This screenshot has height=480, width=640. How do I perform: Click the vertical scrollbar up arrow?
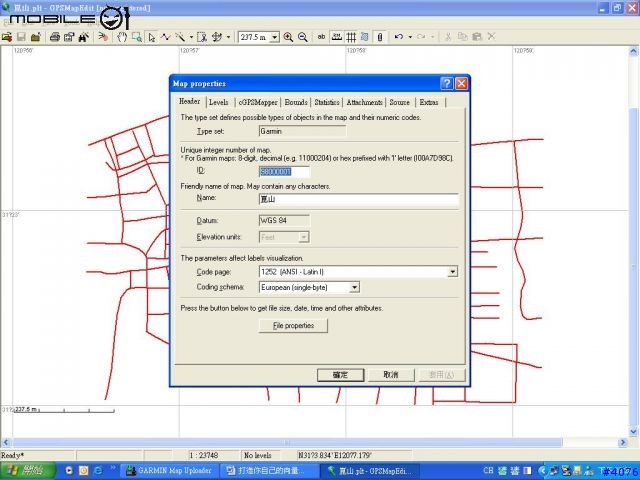633,51
